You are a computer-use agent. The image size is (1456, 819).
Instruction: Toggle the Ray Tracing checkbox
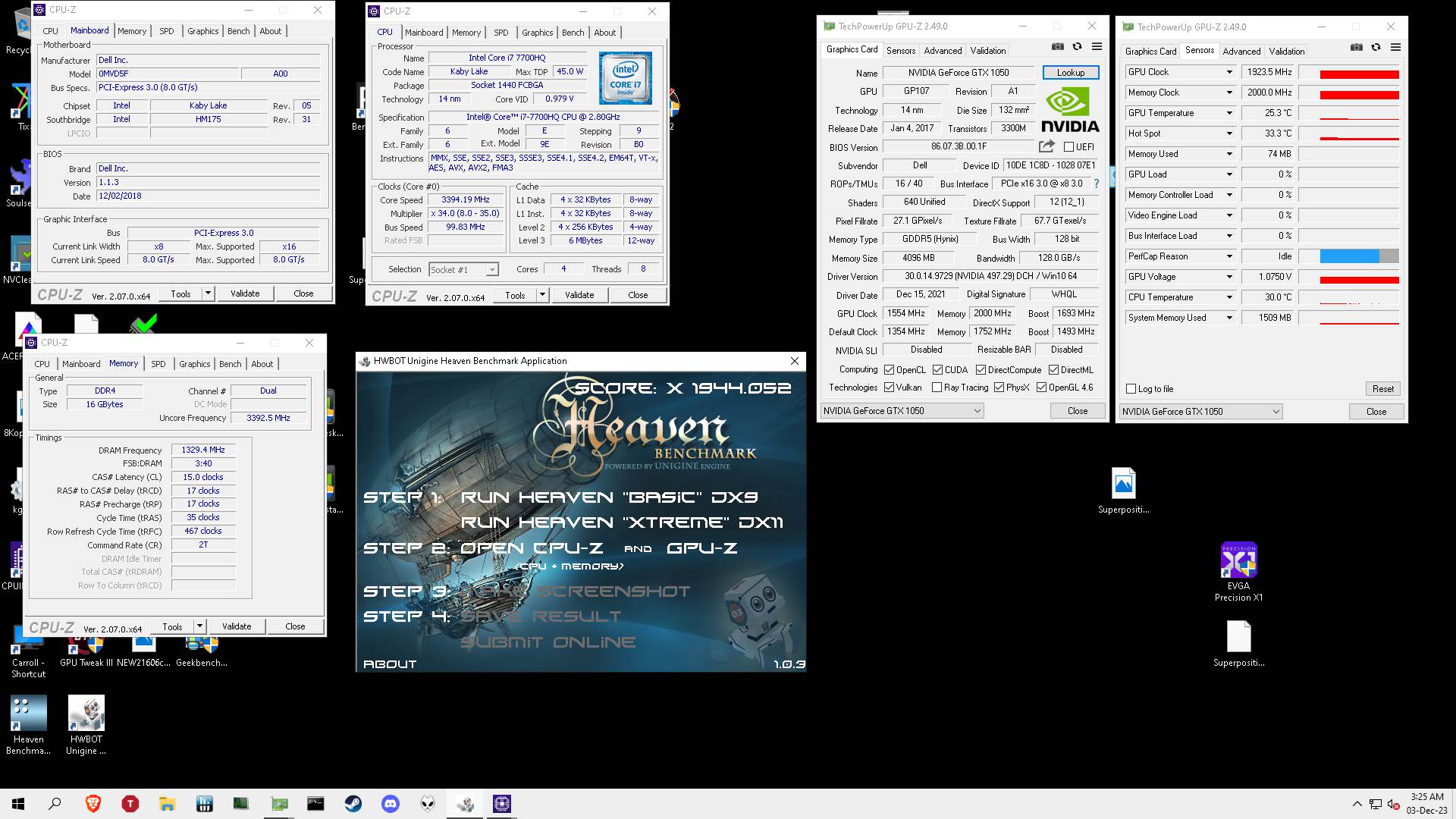pyautogui.click(x=937, y=387)
